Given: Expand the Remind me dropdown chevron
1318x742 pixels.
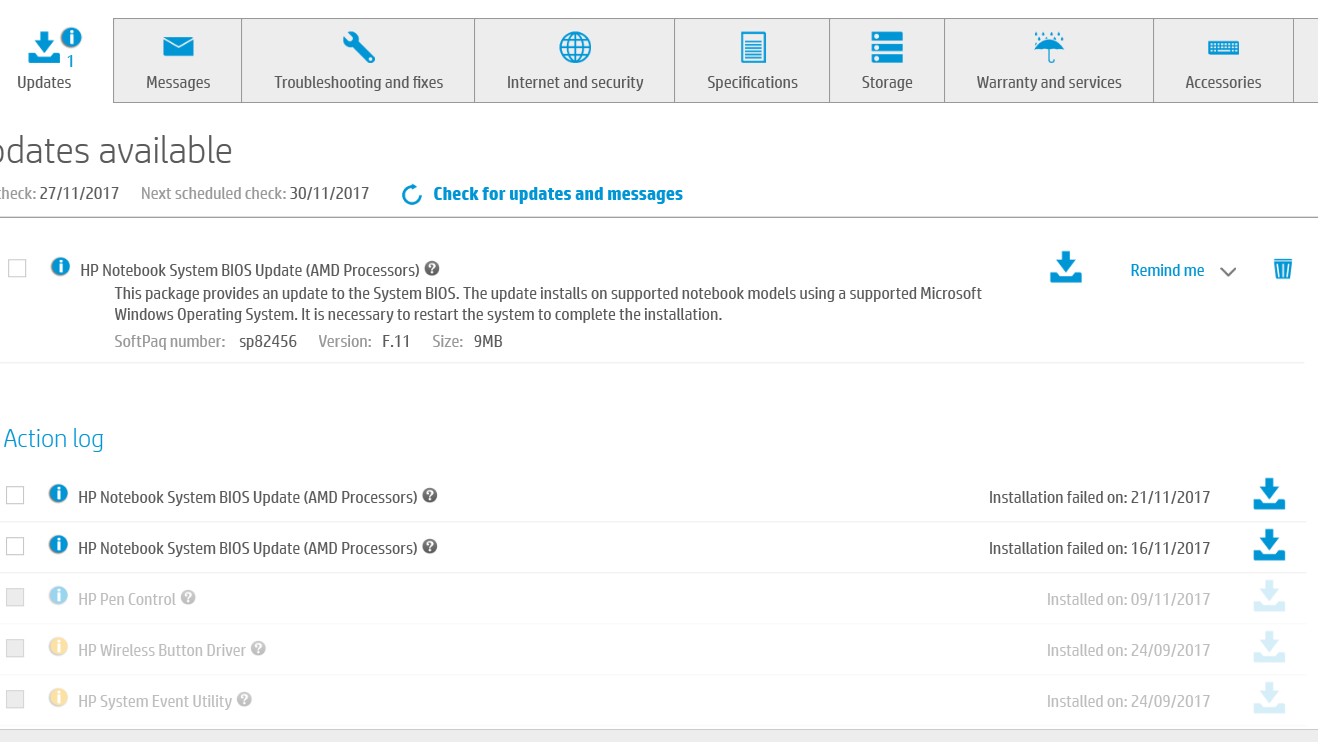Looking at the screenshot, I should coord(1229,272).
